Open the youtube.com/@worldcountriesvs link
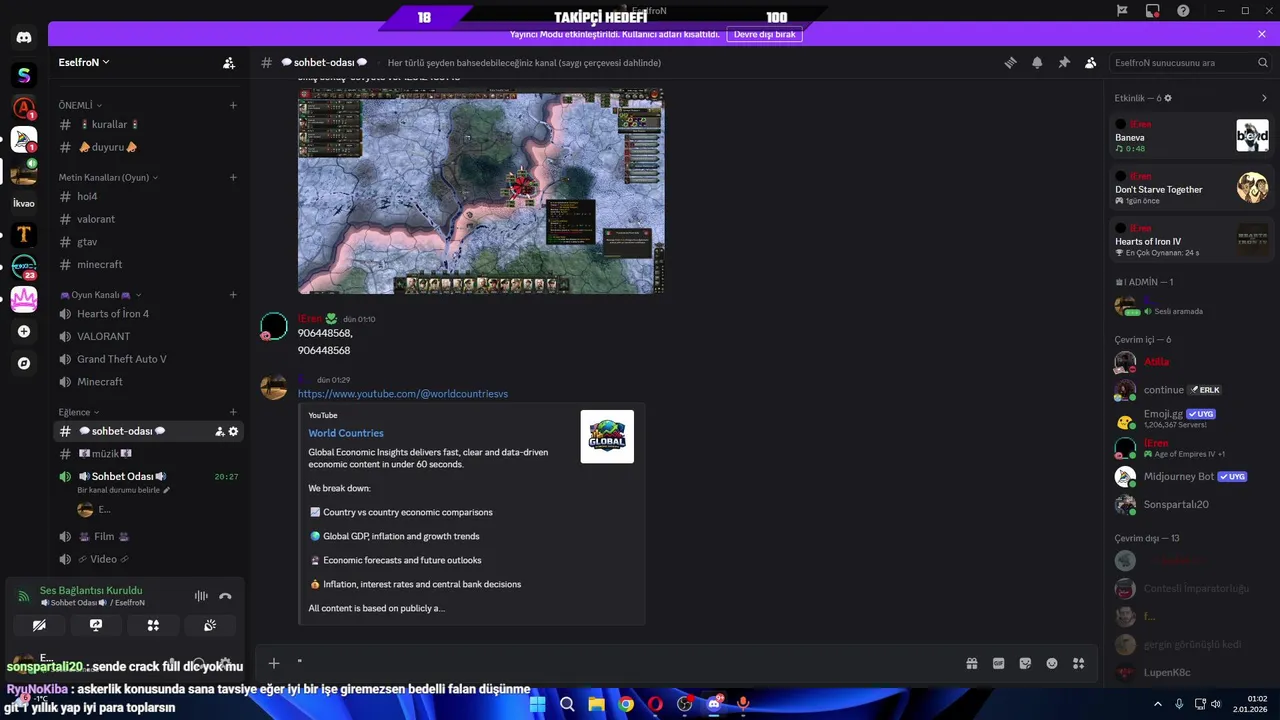Screen dimensions: 1280x720 [x=403, y=394]
